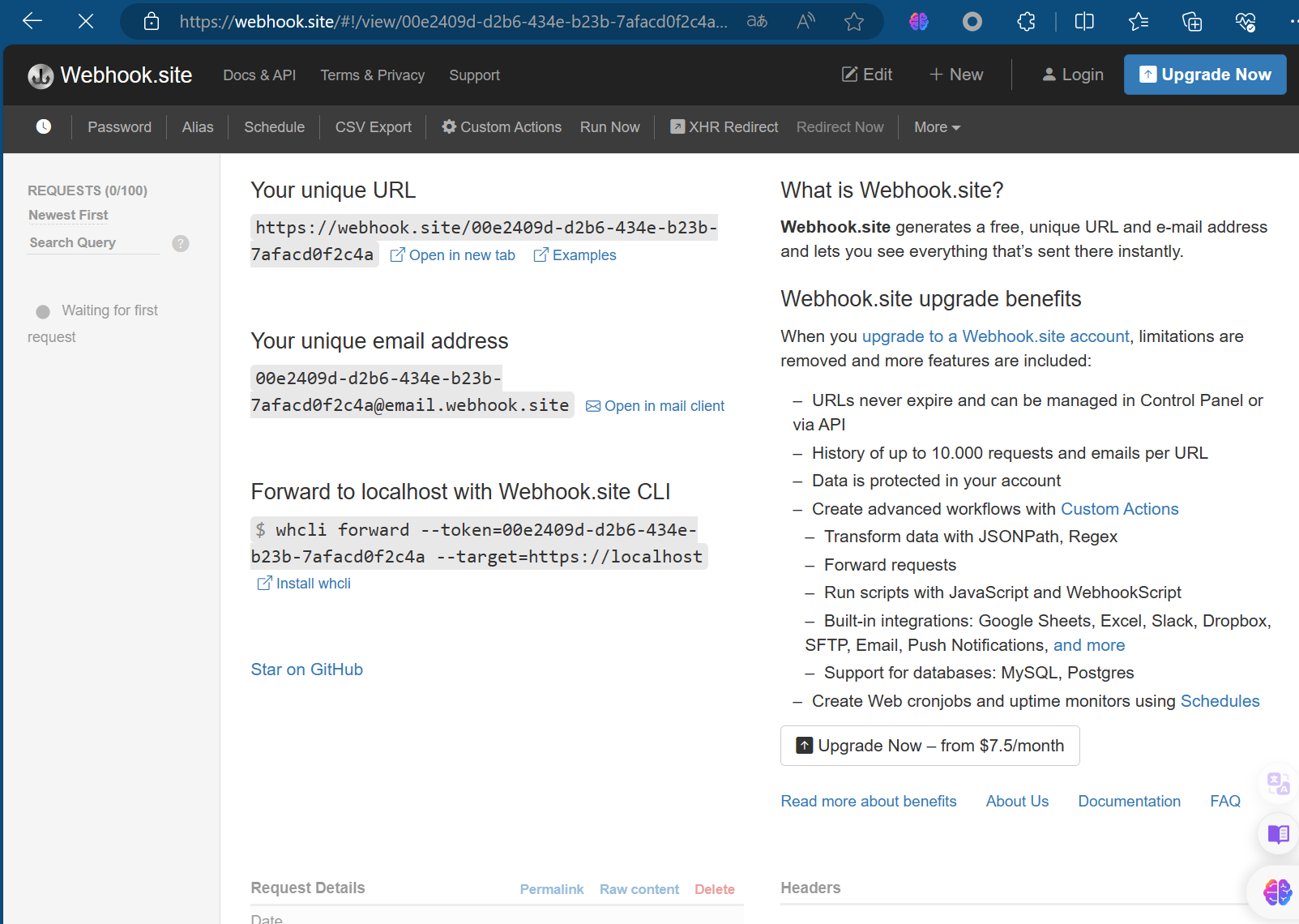Expand the More dropdown menu
1299x924 pixels.
coord(937,127)
